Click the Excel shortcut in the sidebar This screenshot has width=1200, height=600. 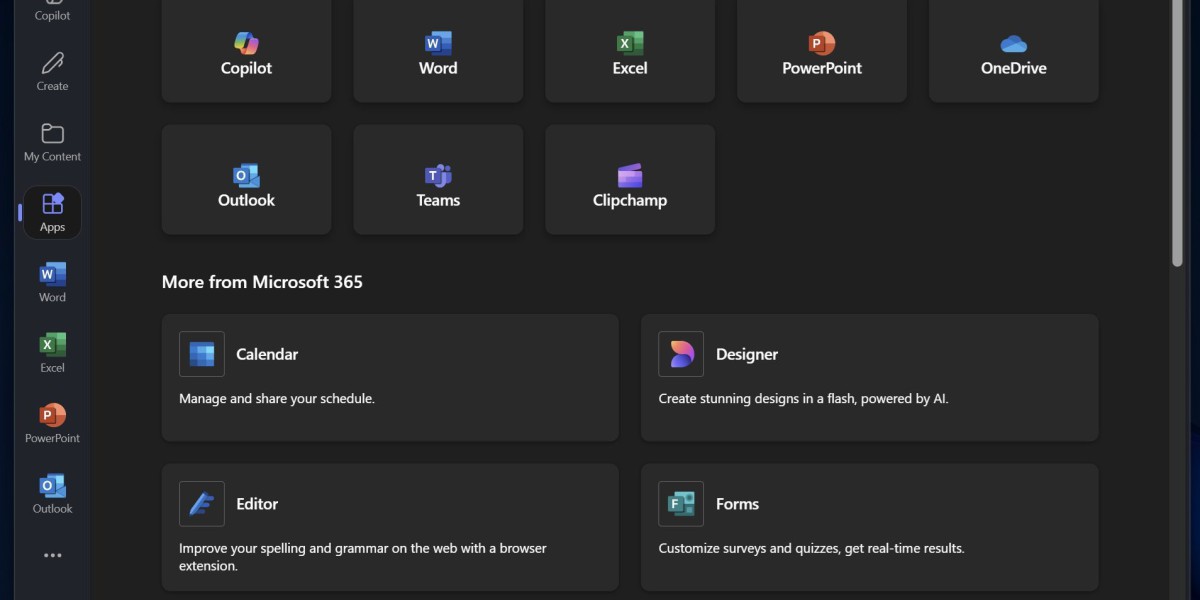click(x=52, y=353)
